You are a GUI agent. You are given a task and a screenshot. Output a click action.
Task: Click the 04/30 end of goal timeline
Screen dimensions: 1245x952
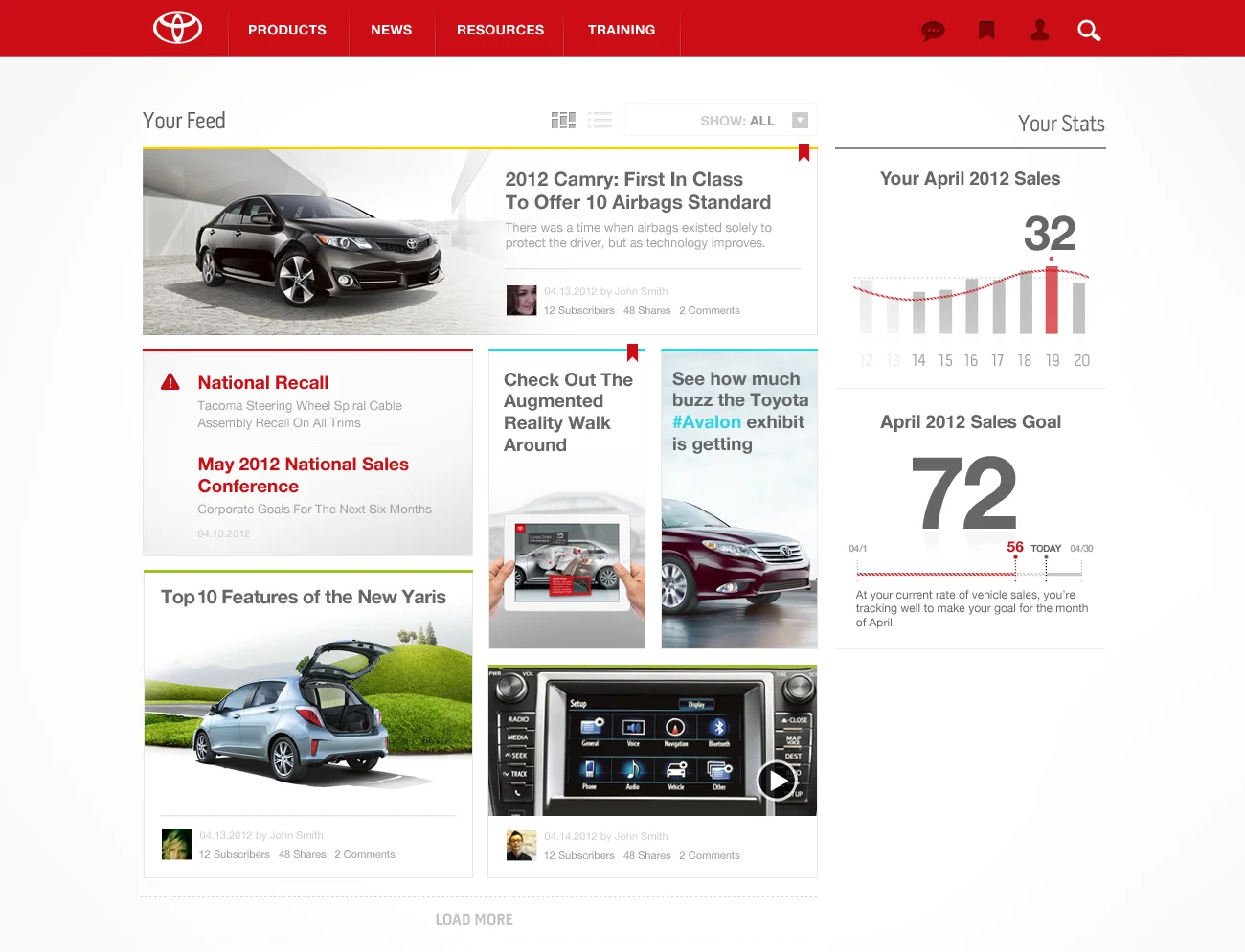(1081, 549)
